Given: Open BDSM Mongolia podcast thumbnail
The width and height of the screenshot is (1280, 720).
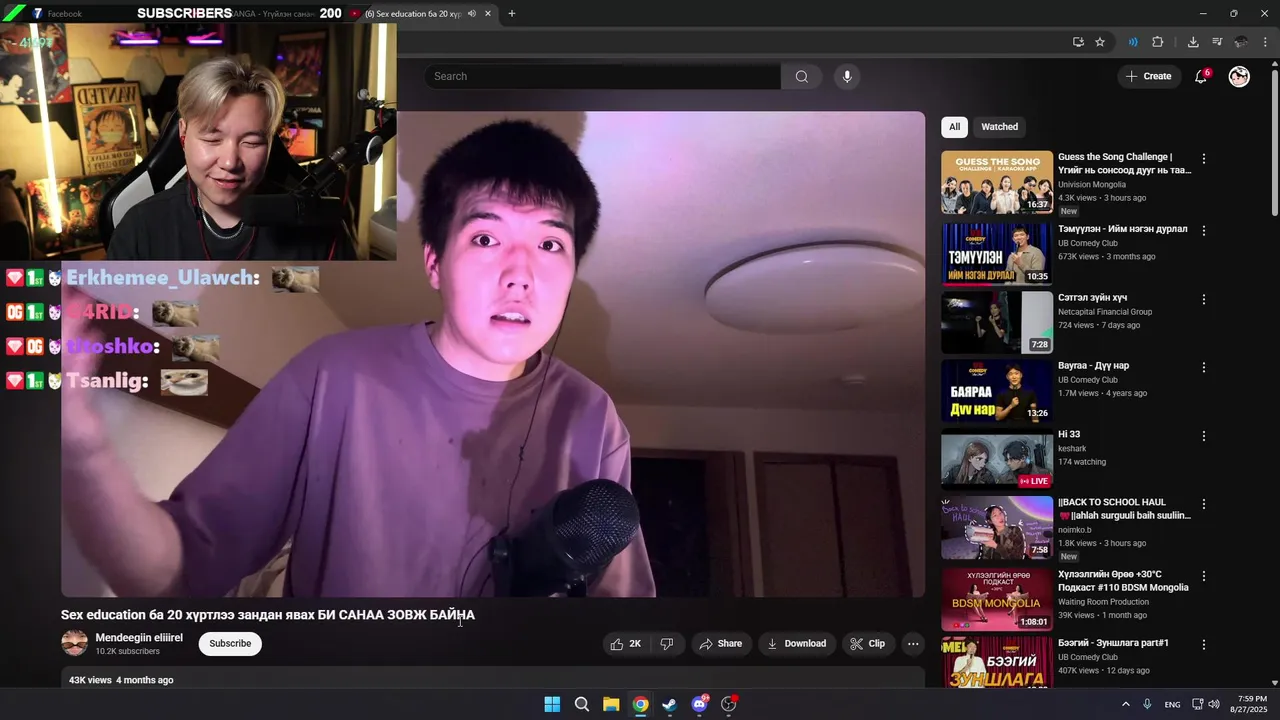Looking at the screenshot, I should click(x=997, y=599).
